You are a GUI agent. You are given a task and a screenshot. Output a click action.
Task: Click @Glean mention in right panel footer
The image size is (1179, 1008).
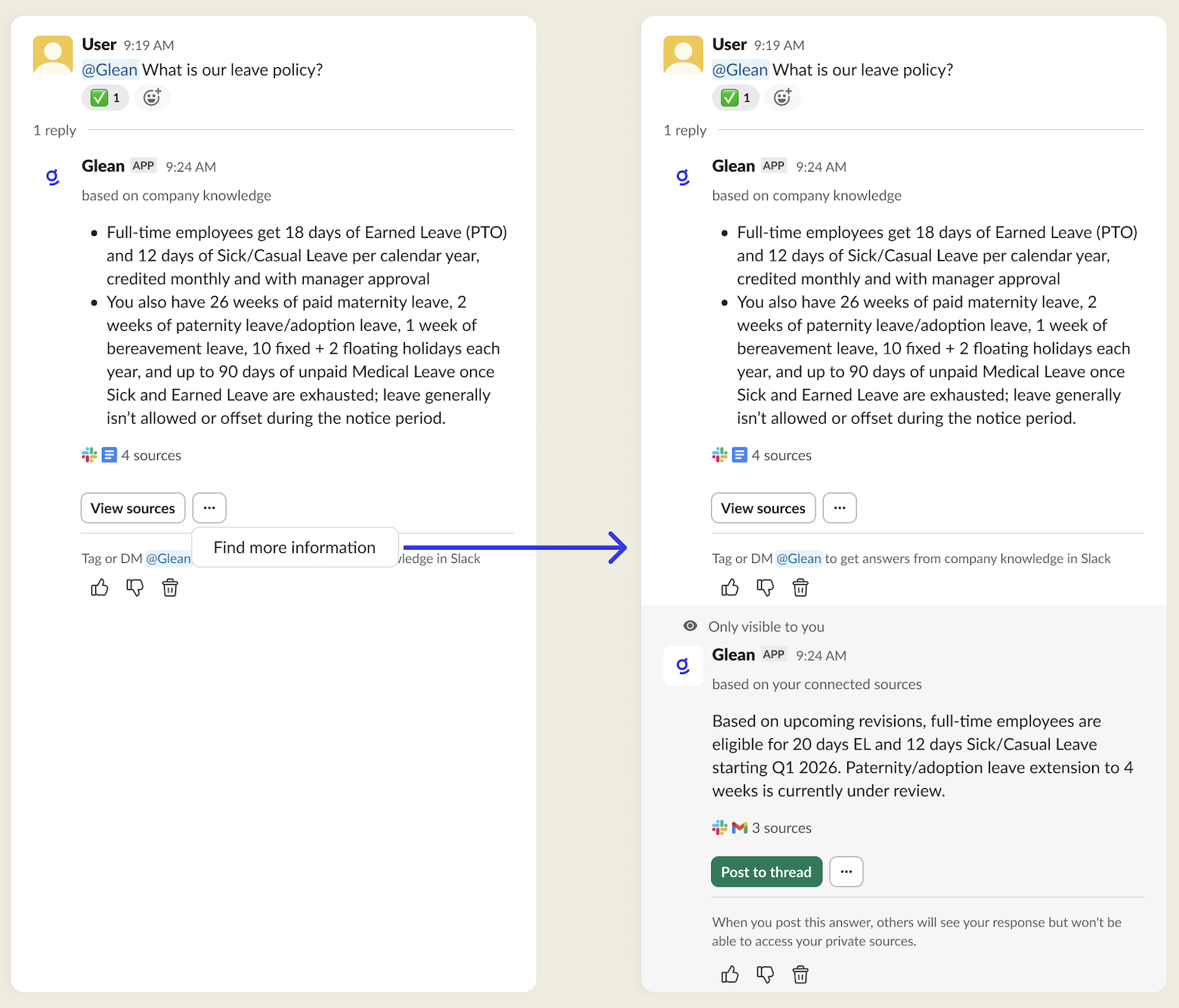point(798,558)
